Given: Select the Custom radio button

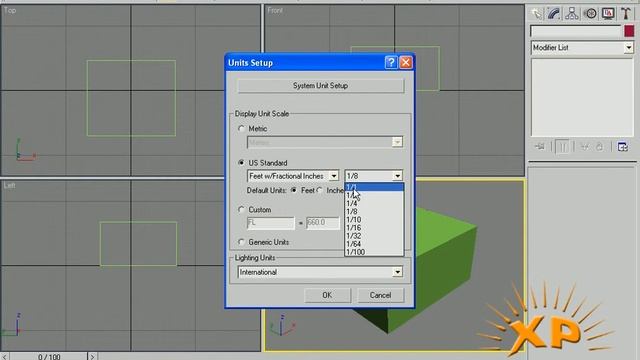Looking at the screenshot, I should [241, 210].
